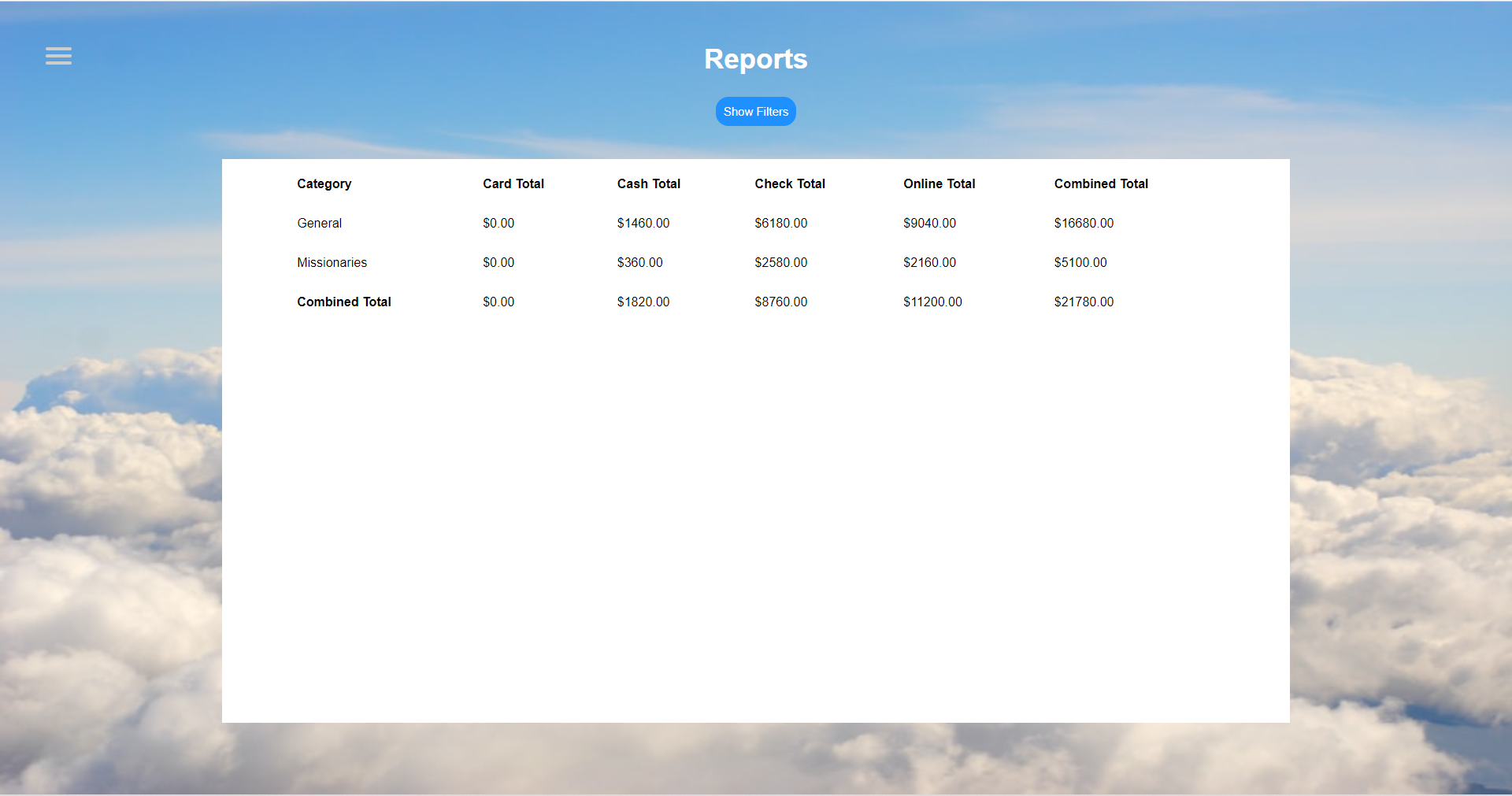Click combined row card total $0.00
The height and width of the screenshot is (796, 1512).
coord(498,302)
